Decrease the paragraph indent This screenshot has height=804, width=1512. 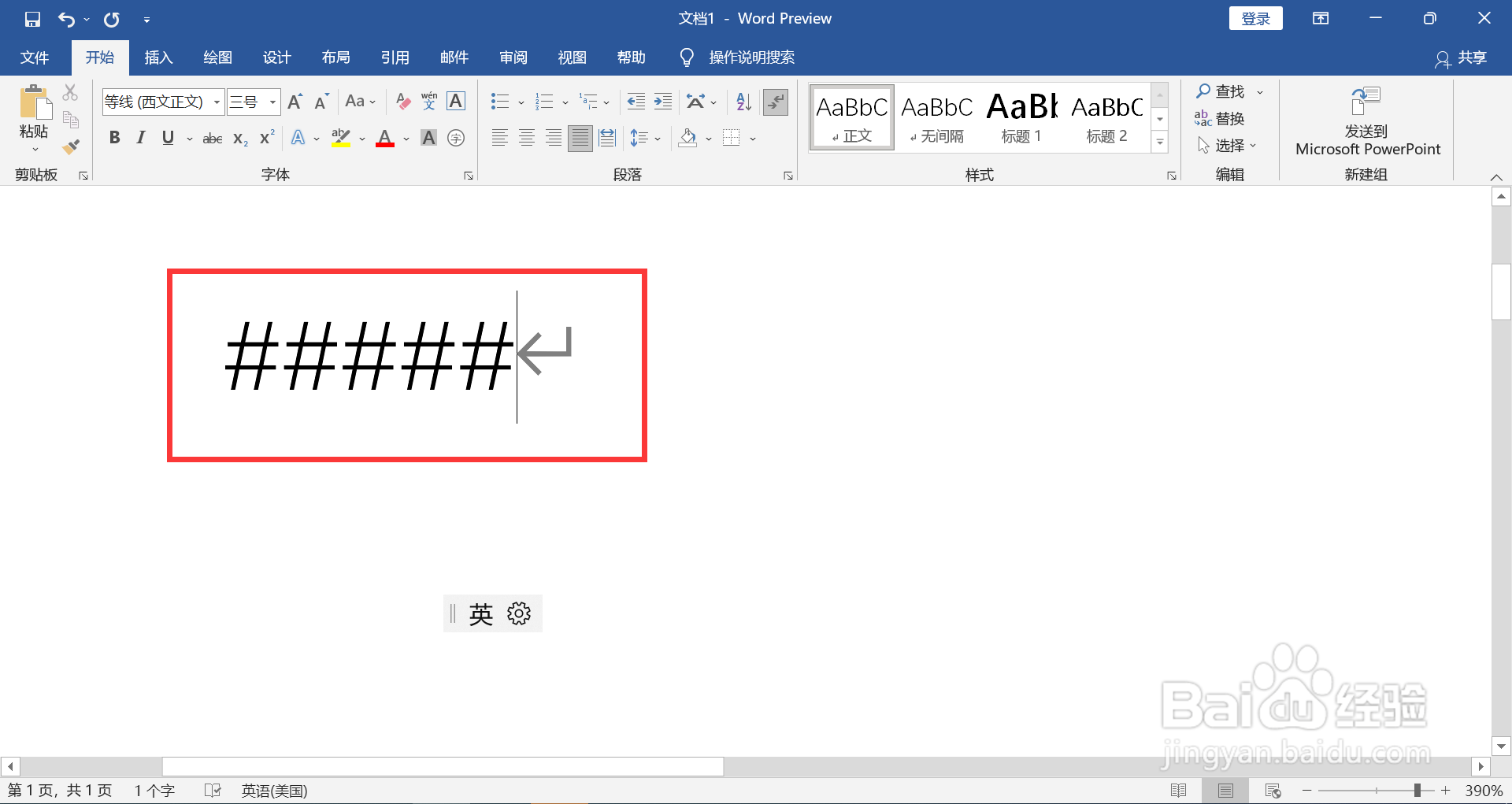coord(636,101)
